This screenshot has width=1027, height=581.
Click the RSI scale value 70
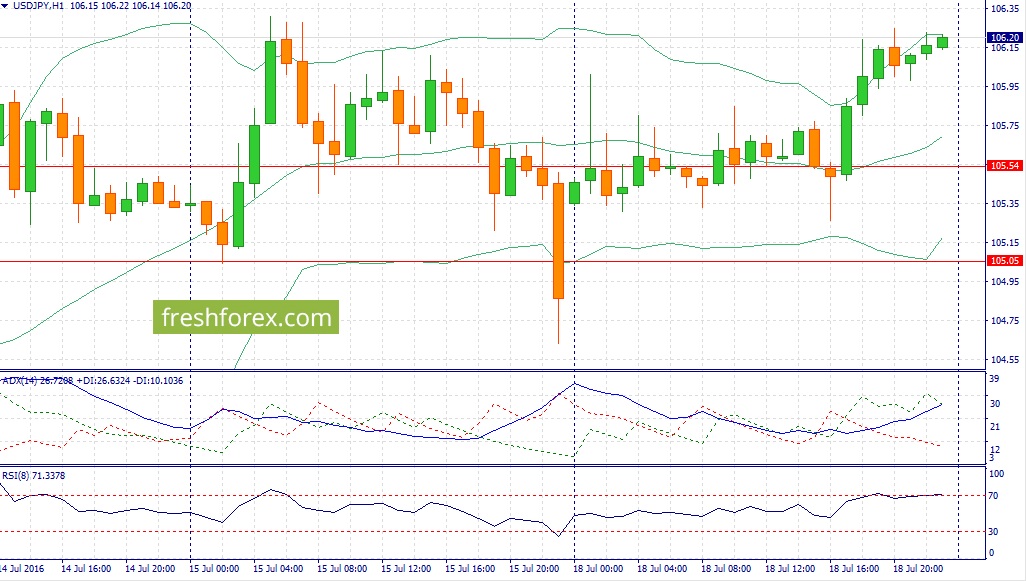click(994, 496)
